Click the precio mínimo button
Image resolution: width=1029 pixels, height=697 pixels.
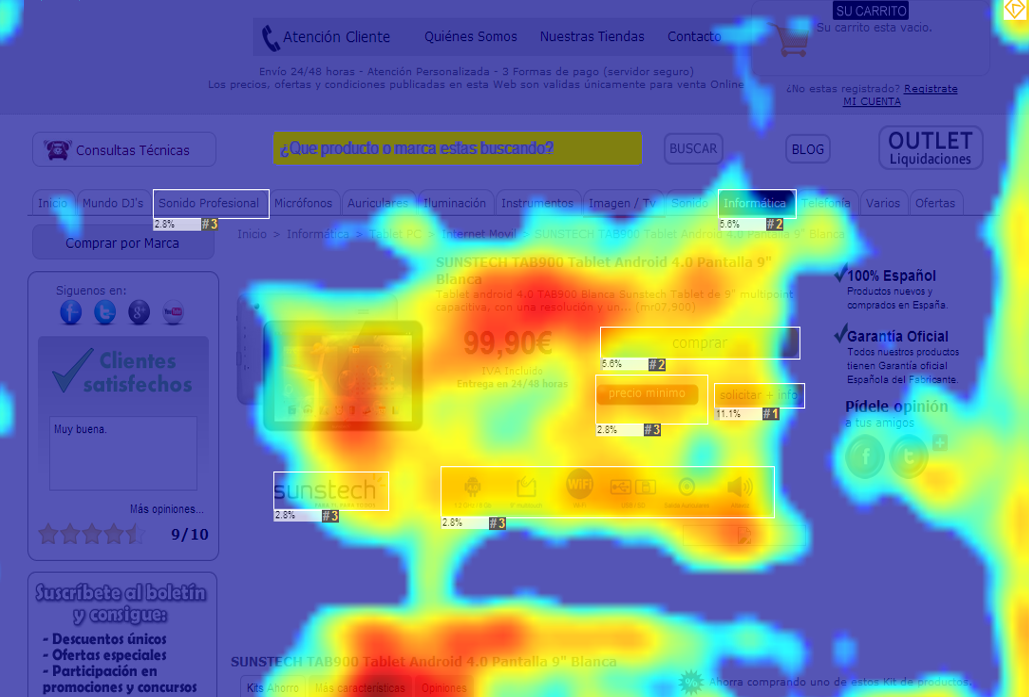(x=647, y=394)
